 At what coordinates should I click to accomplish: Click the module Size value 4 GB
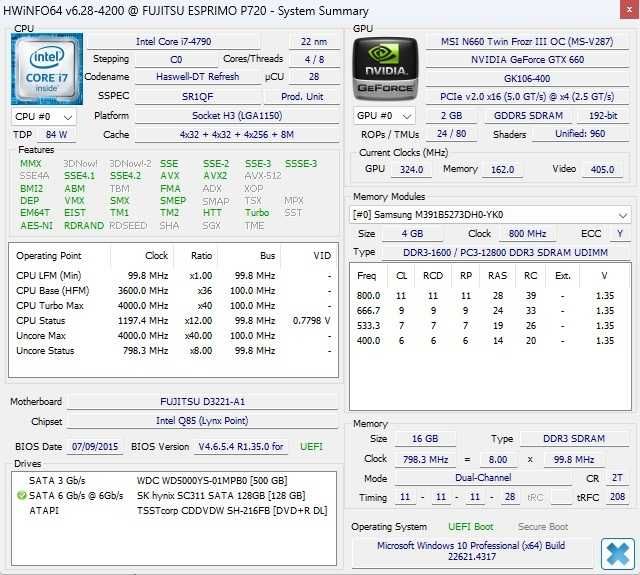pyautogui.click(x=412, y=234)
